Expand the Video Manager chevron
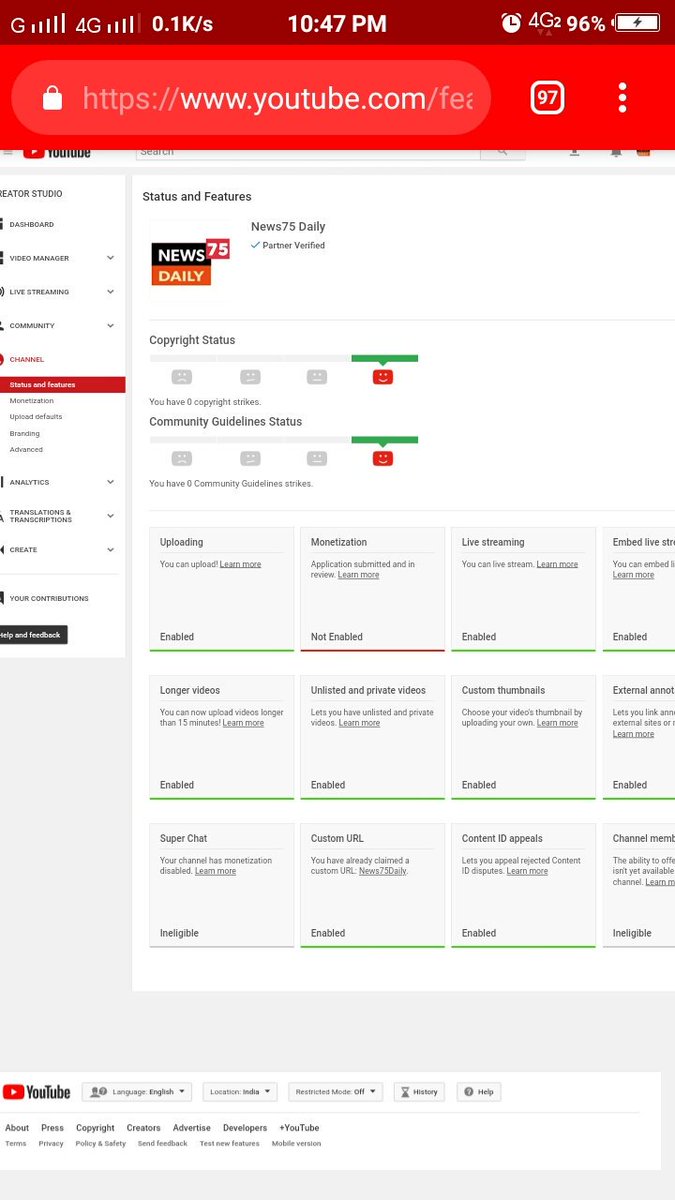Screen dimensions: 675x1200 coord(110,258)
